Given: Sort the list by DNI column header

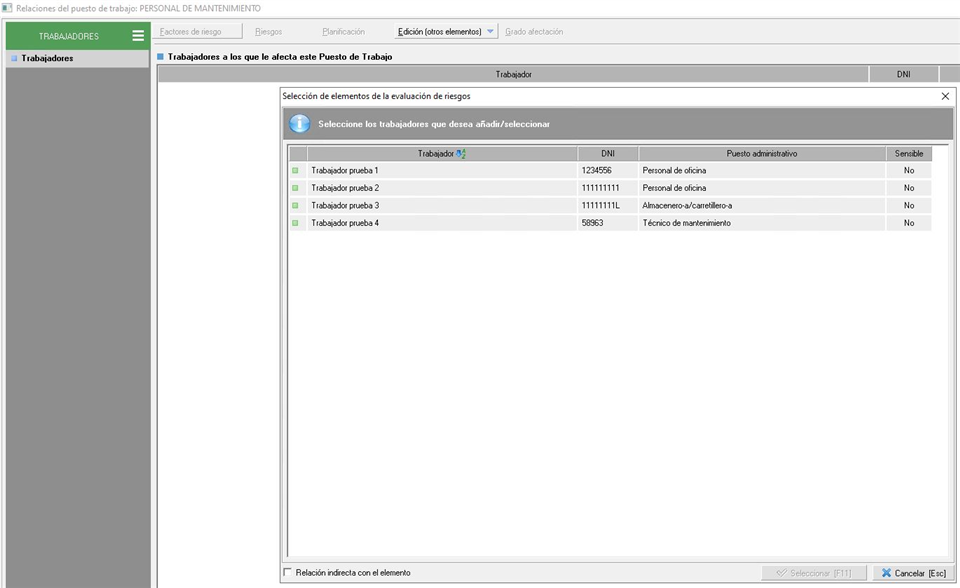Looking at the screenshot, I should click(x=607, y=154).
